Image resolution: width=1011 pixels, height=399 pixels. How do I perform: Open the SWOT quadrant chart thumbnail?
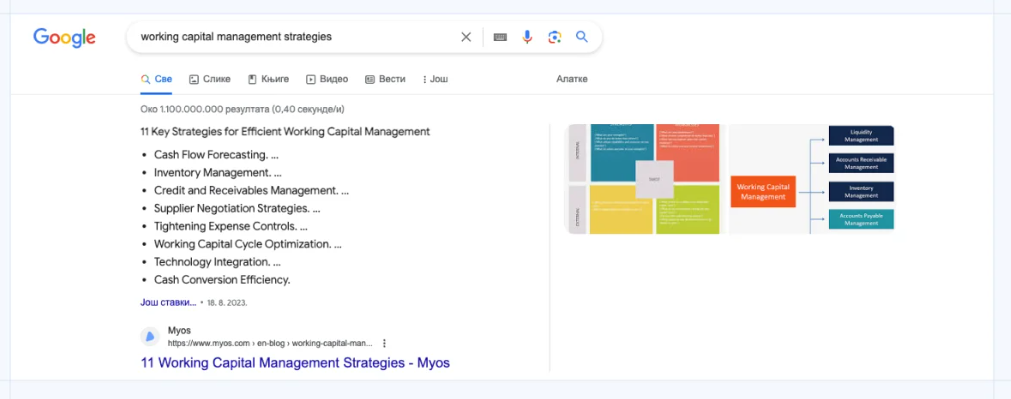pyautogui.click(x=645, y=179)
